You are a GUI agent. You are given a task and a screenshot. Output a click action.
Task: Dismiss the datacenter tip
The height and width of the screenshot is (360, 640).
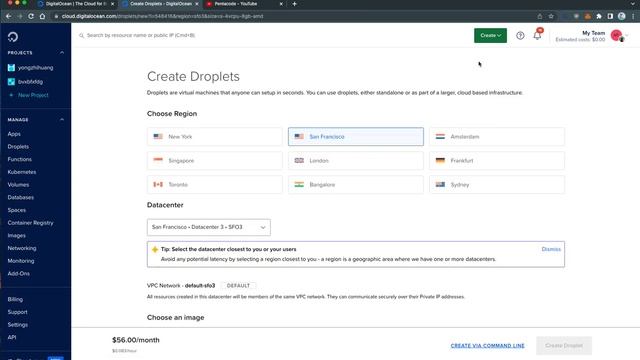(x=551, y=249)
